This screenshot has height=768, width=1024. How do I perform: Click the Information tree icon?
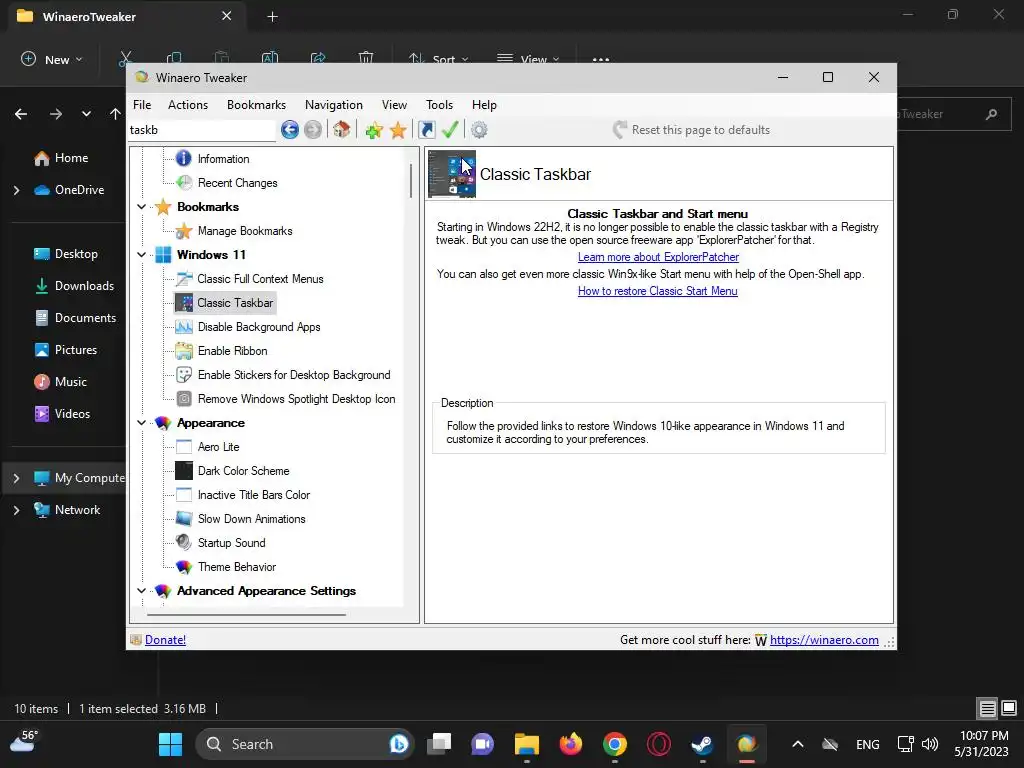(184, 159)
